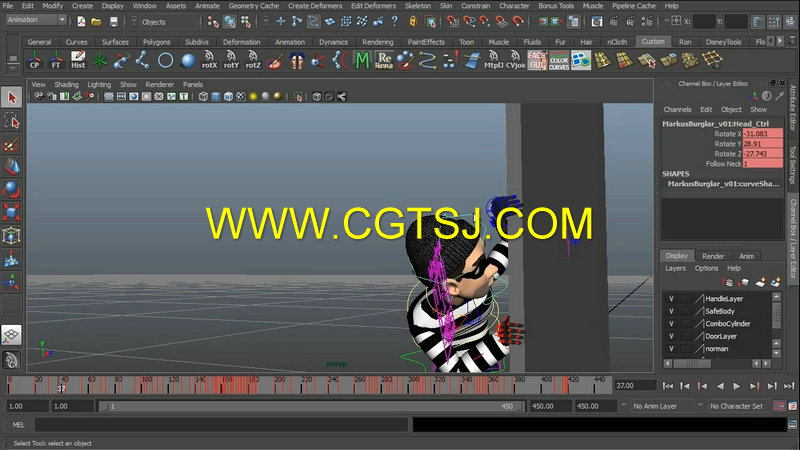Click the Rotate X value field
The width and height of the screenshot is (800, 450).
pos(762,134)
